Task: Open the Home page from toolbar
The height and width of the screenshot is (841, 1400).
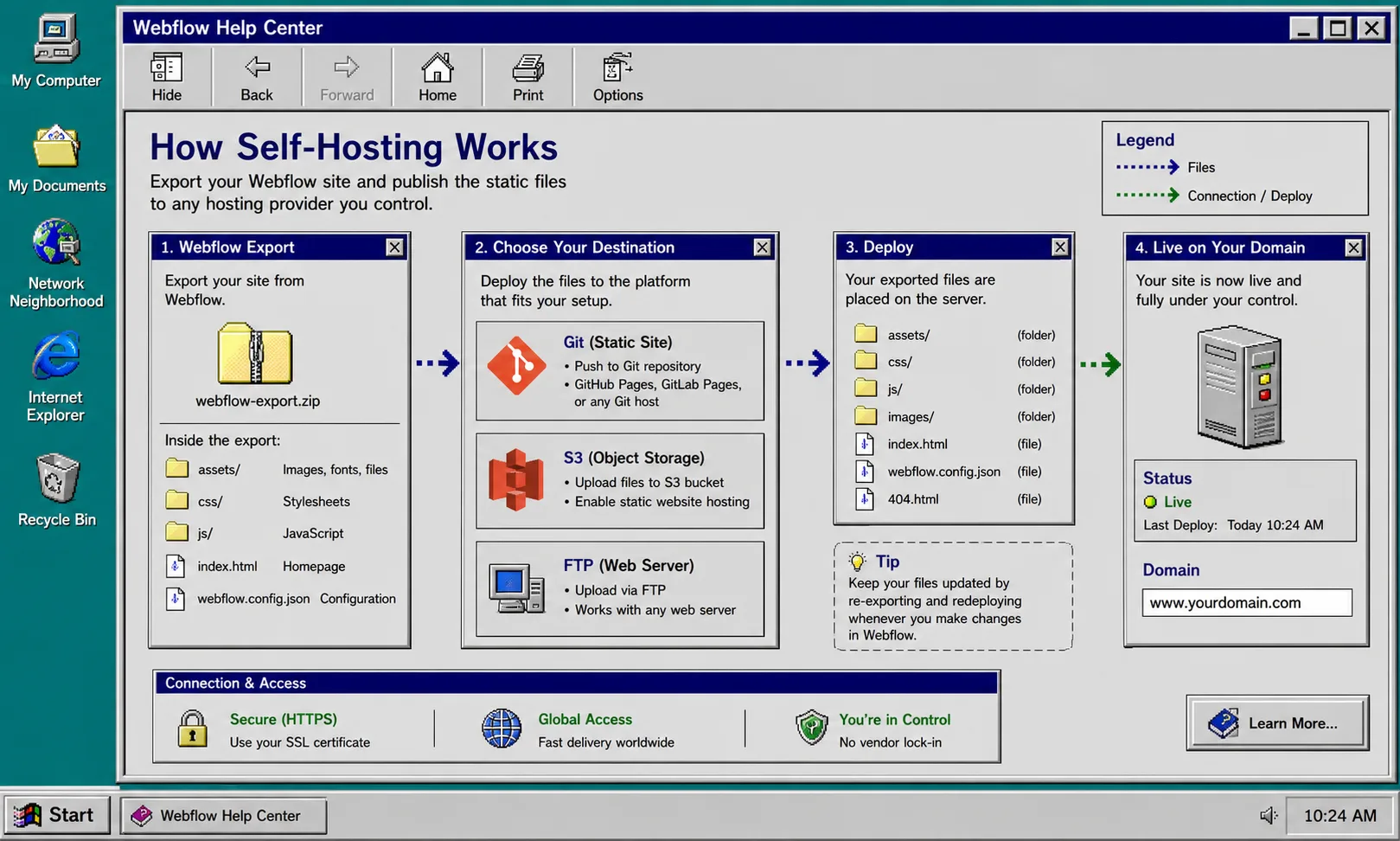Action: click(438, 77)
